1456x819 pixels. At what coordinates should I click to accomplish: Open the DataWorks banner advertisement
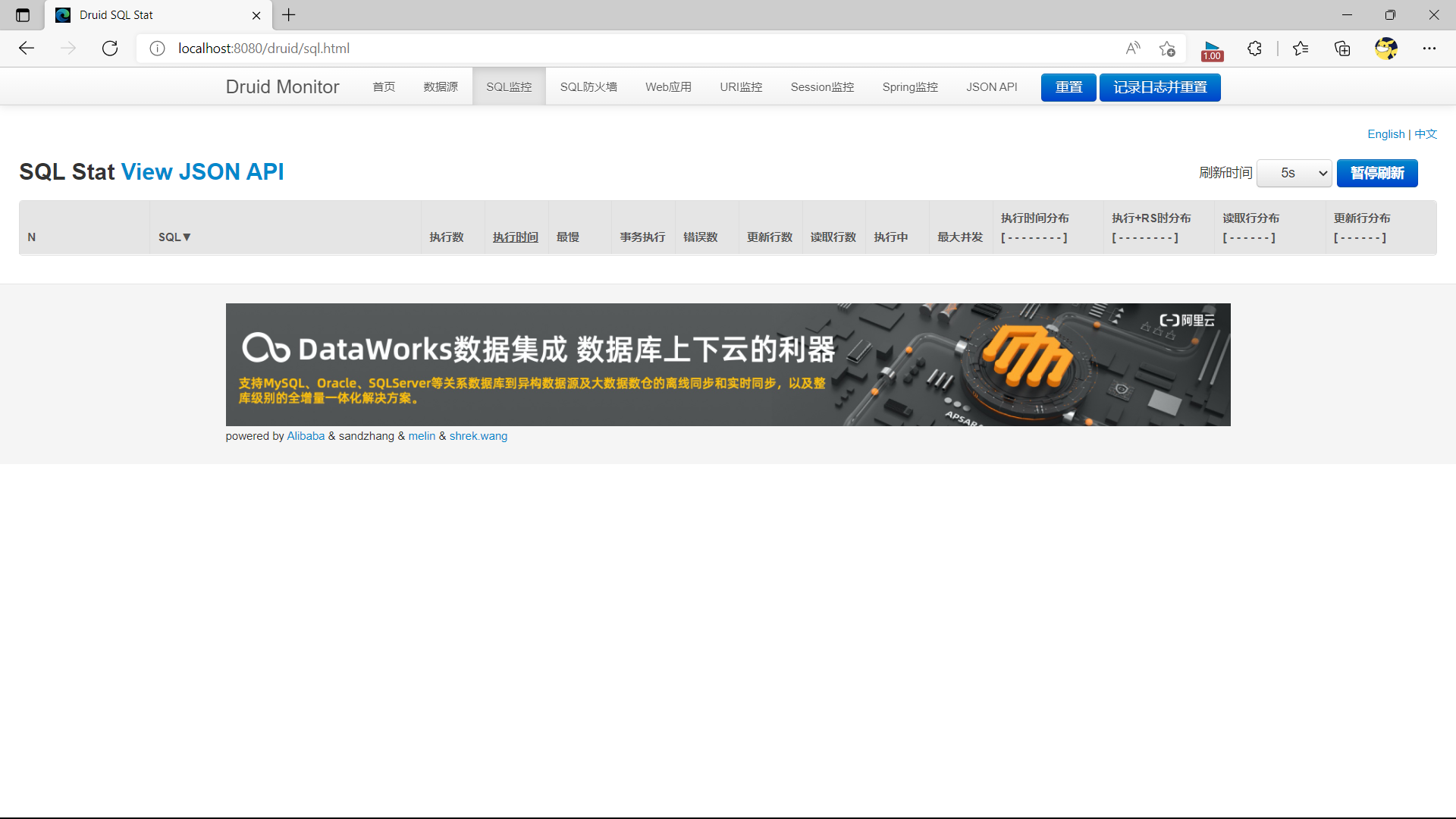[x=728, y=365]
